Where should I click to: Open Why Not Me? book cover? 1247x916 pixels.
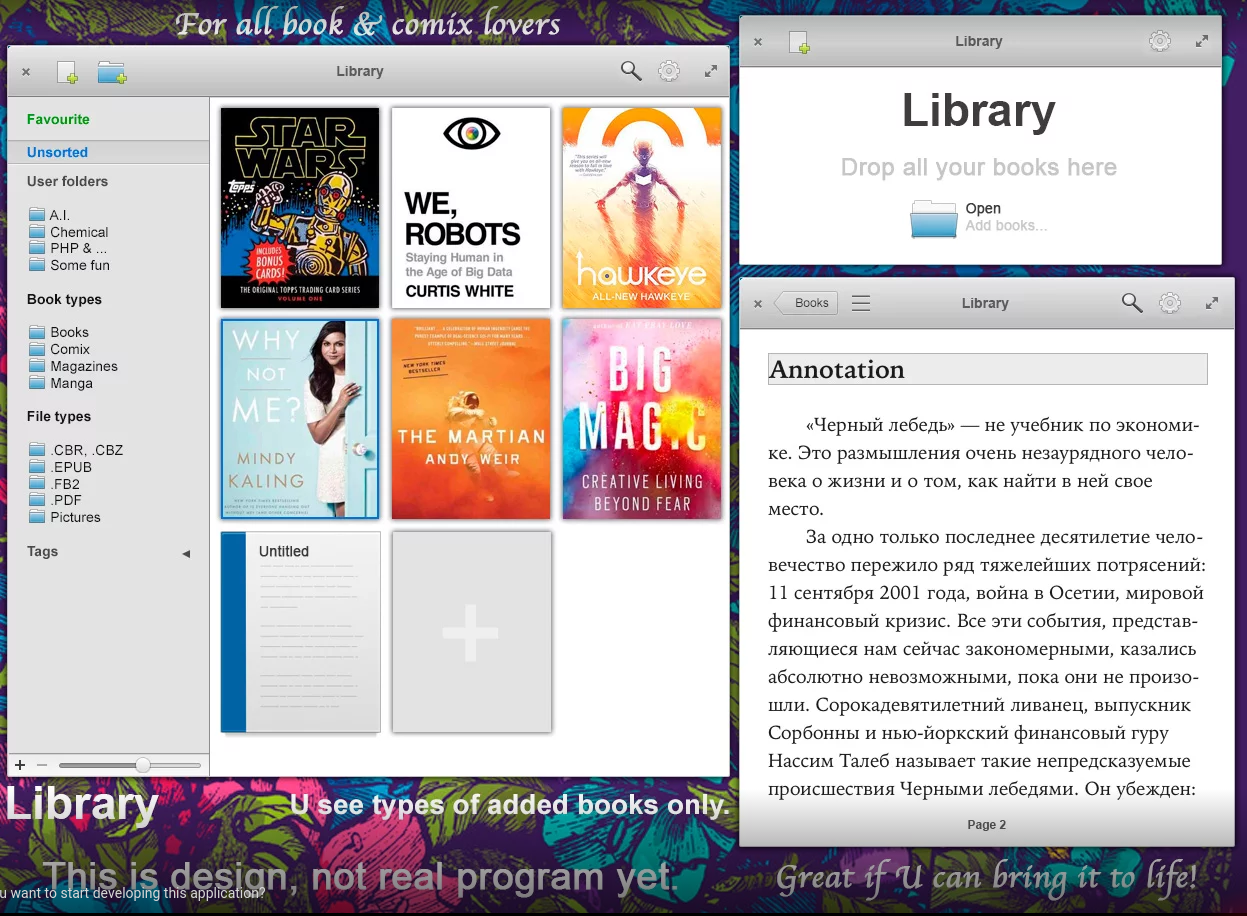point(300,419)
